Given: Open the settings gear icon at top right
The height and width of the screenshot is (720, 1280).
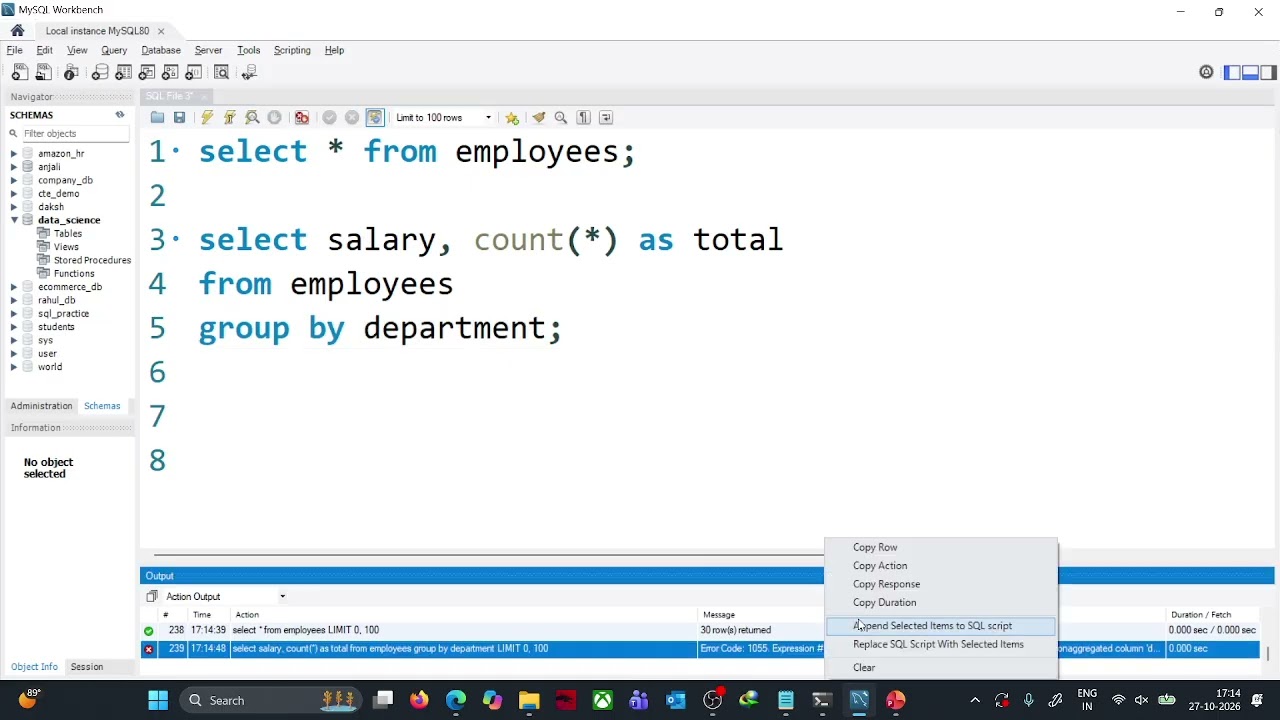Looking at the screenshot, I should pos(1206,72).
